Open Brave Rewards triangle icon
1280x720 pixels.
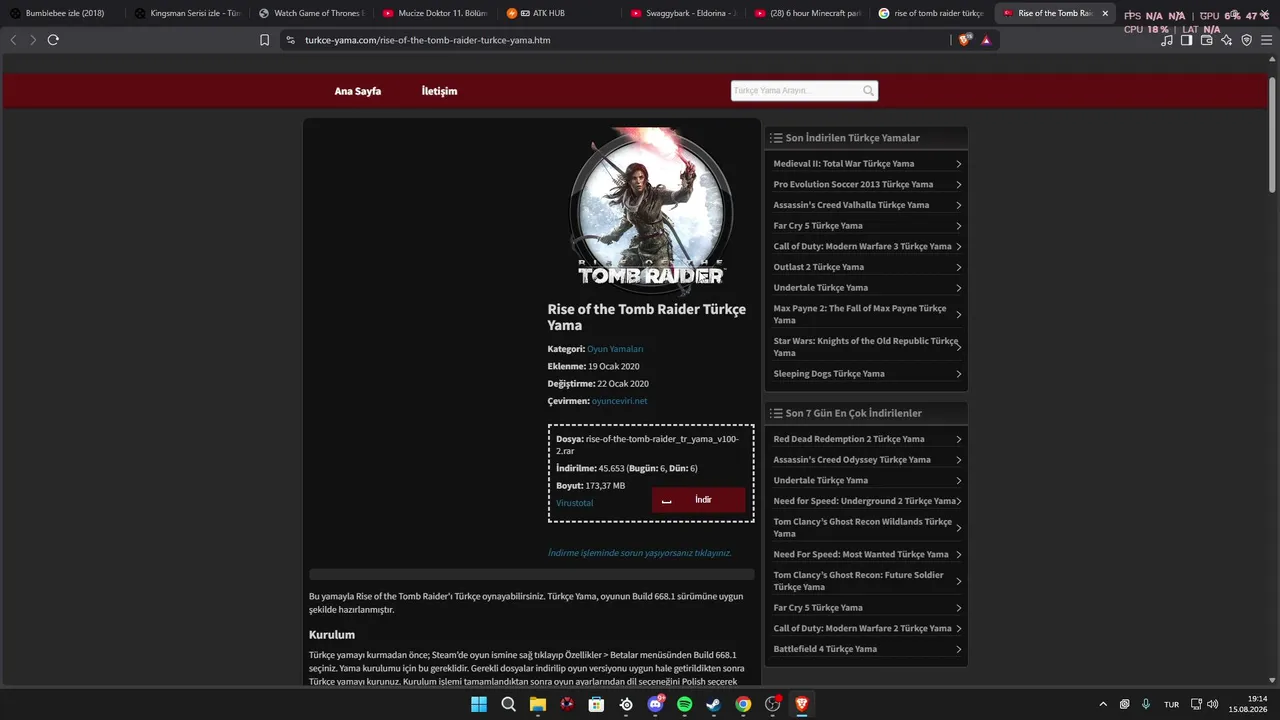986,40
